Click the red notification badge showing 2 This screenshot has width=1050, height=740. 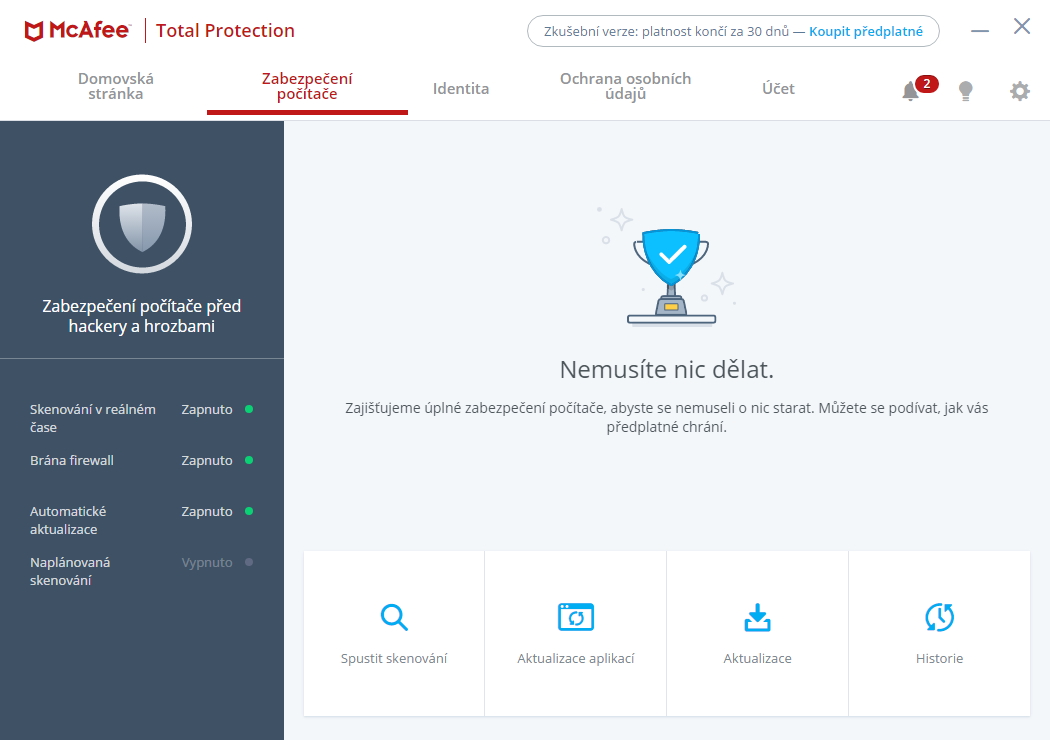(x=927, y=84)
